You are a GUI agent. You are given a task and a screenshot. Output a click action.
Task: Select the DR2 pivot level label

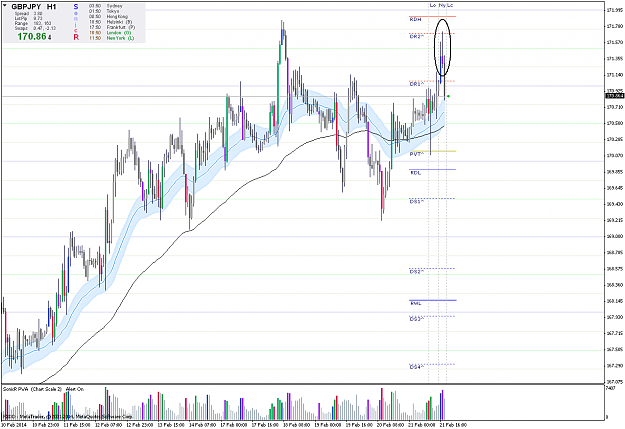[x=416, y=36]
